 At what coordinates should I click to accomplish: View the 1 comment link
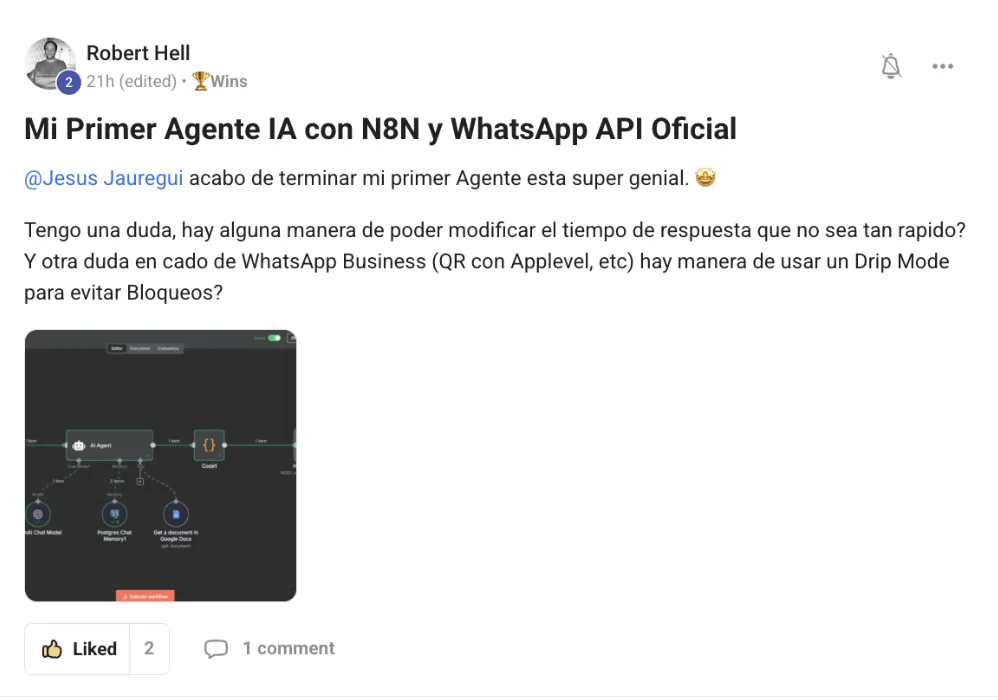click(288, 648)
